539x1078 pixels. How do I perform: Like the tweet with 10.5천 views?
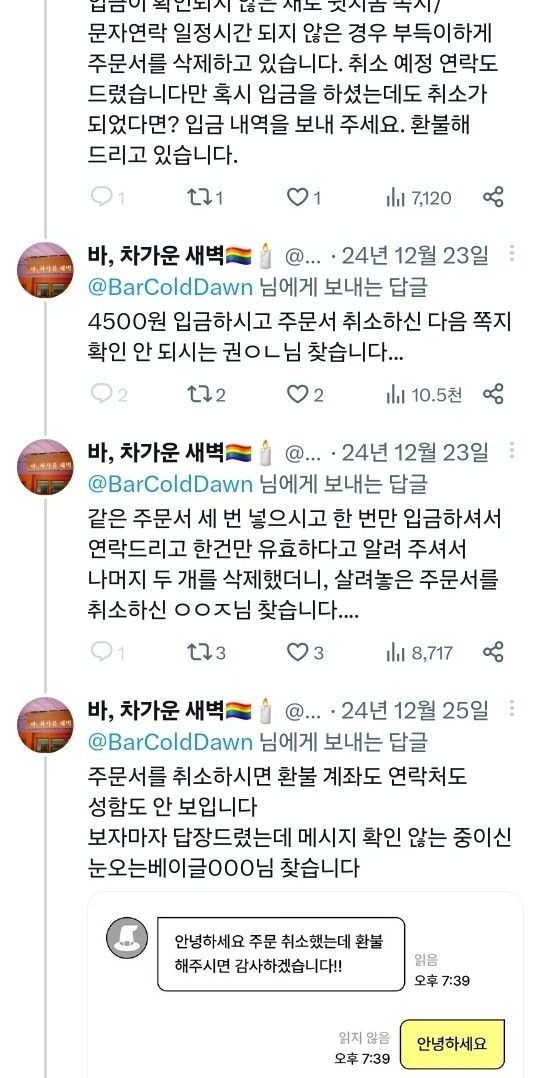click(x=305, y=395)
